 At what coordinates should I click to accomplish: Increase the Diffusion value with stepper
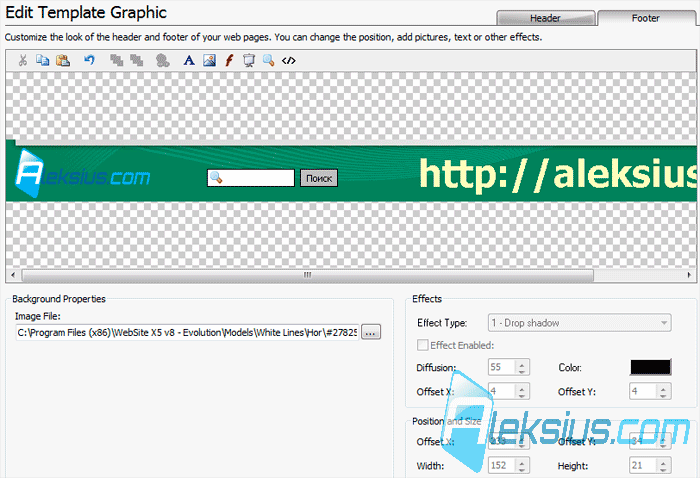[521, 363]
